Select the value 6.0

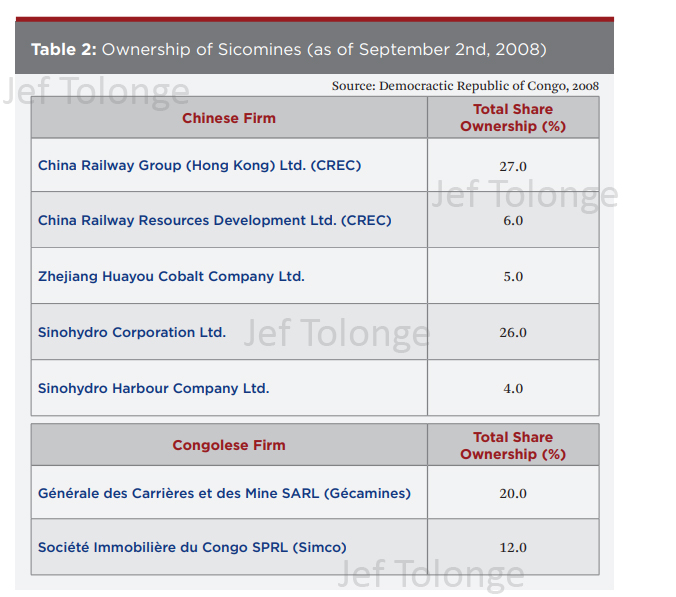coord(513,220)
